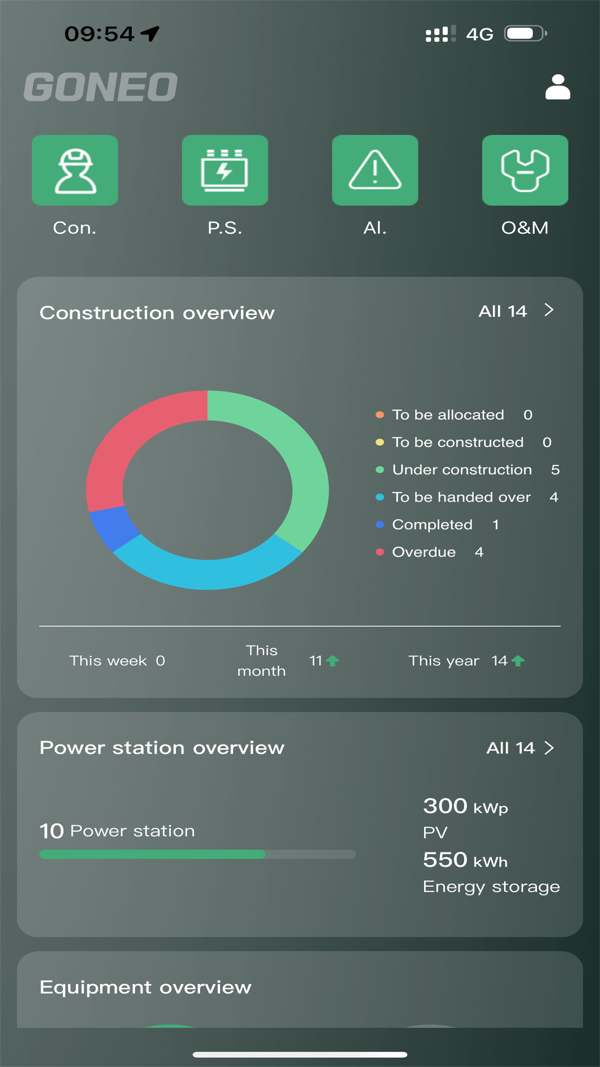Click the Power station progress bar

197,854
